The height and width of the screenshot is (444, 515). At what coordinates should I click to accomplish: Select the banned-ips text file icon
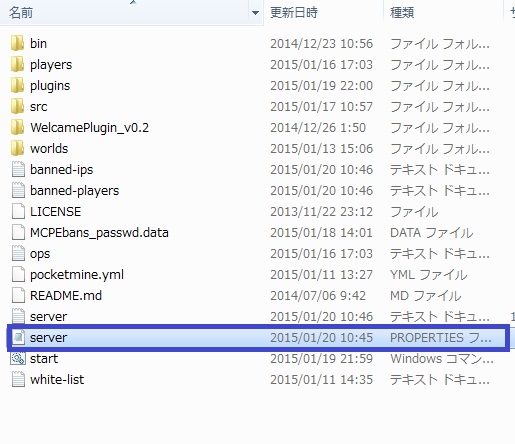(18, 169)
